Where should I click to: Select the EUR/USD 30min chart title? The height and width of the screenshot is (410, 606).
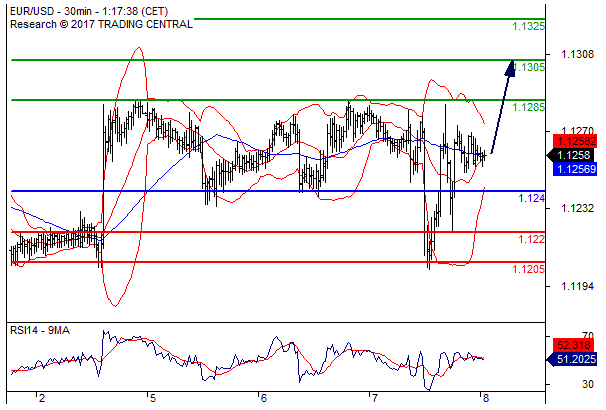coord(89,11)
